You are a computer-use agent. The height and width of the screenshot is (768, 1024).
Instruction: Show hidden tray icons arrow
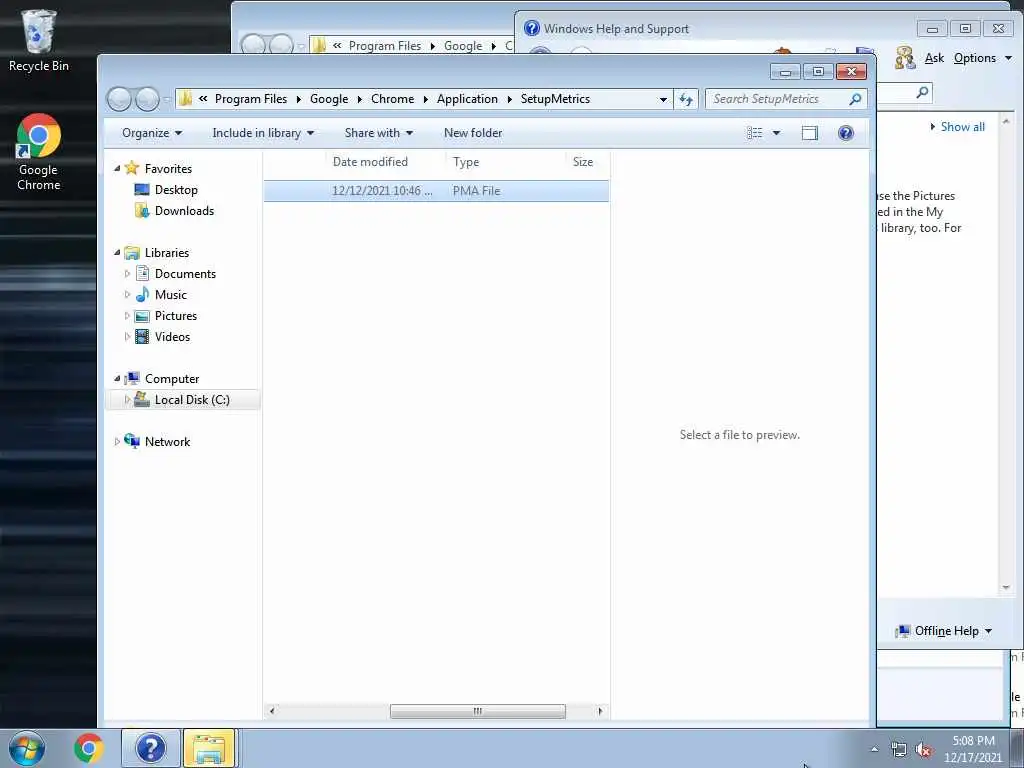click(x=874, y=749)
